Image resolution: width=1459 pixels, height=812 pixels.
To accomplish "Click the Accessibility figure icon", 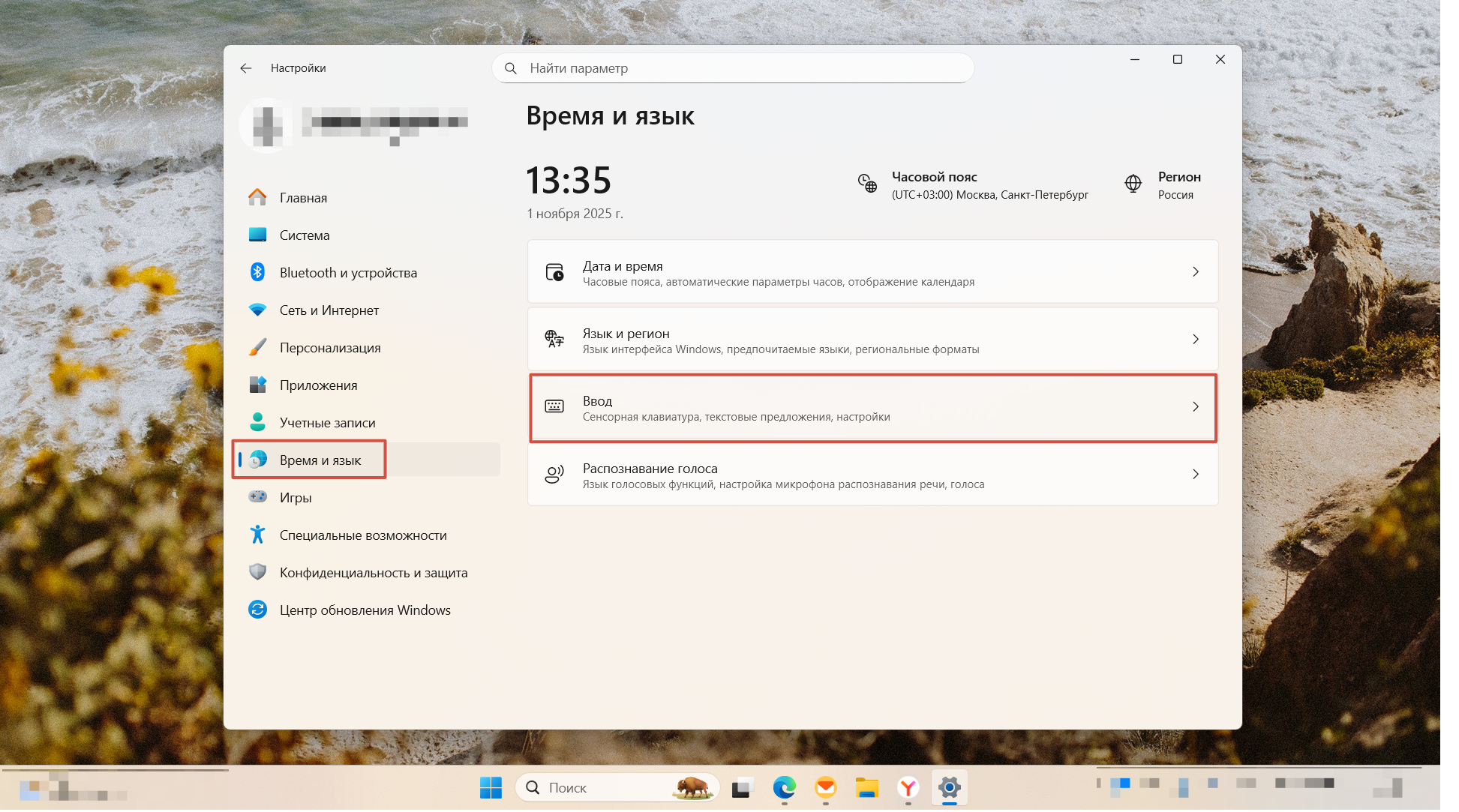I will [257, 535].
